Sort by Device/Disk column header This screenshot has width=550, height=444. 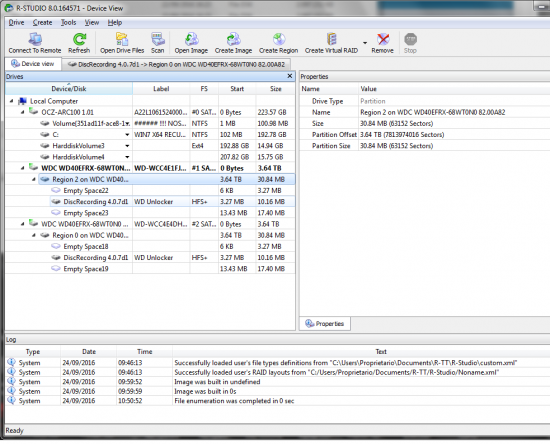69,89
